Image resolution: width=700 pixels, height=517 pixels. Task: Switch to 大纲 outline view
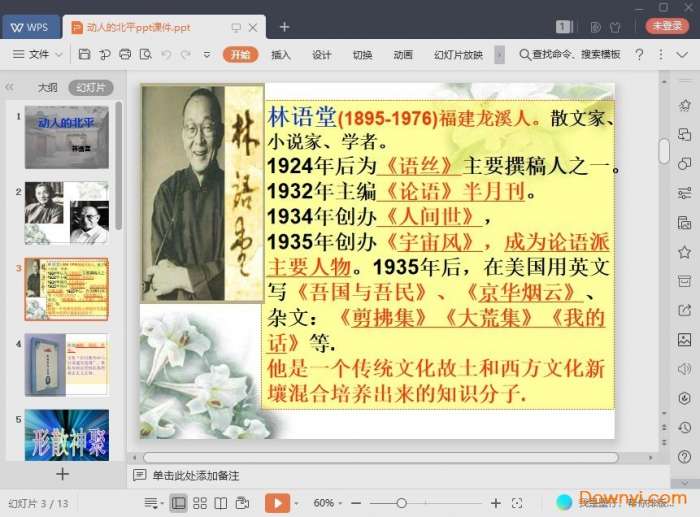pos(47,88)
